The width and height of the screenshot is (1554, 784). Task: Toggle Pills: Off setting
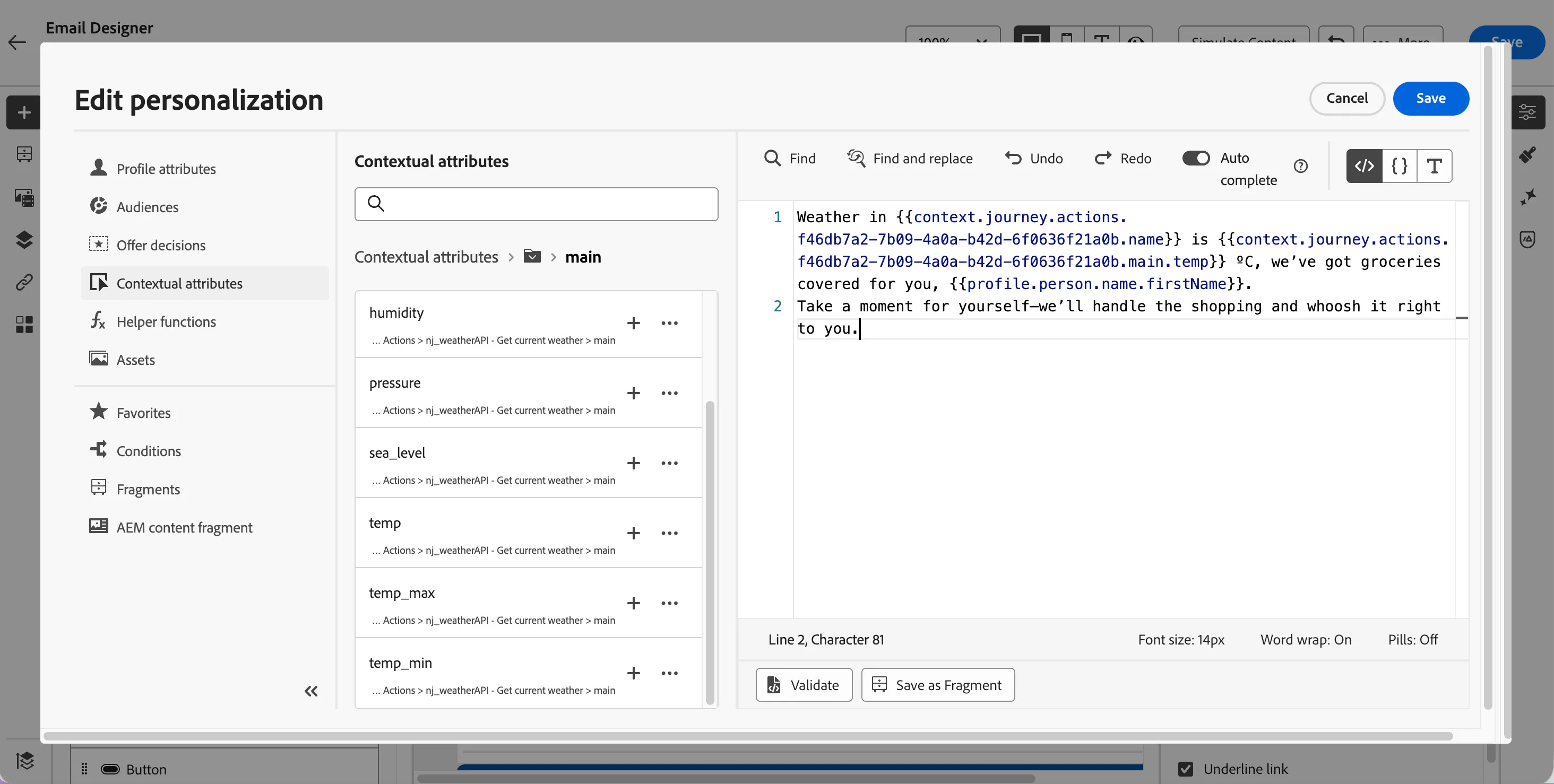click(1413, 639)
